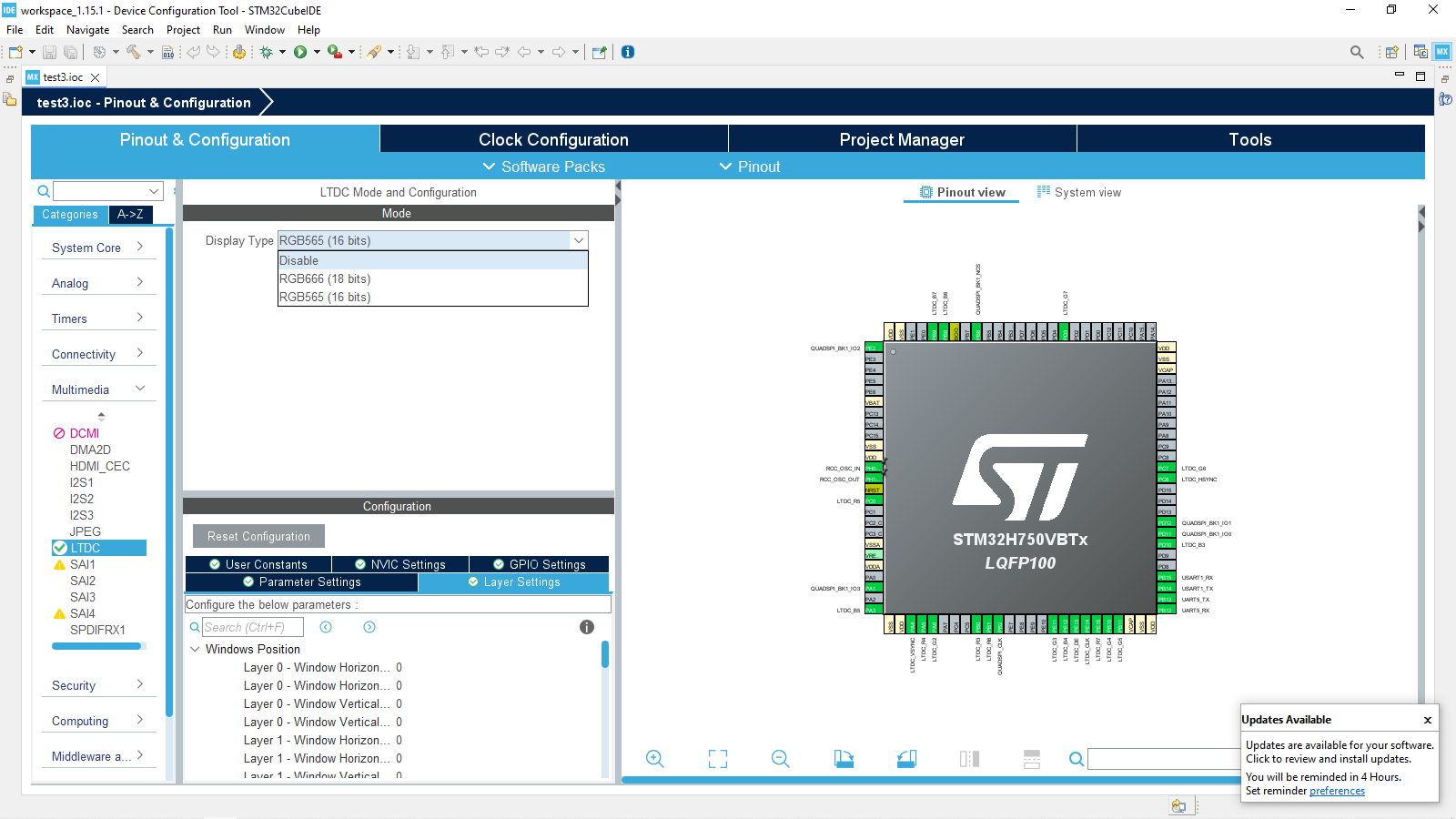Click the Reset Configuration button
Image resolution: width=1456 pixels, height=819 pixels.
(258, 536)
